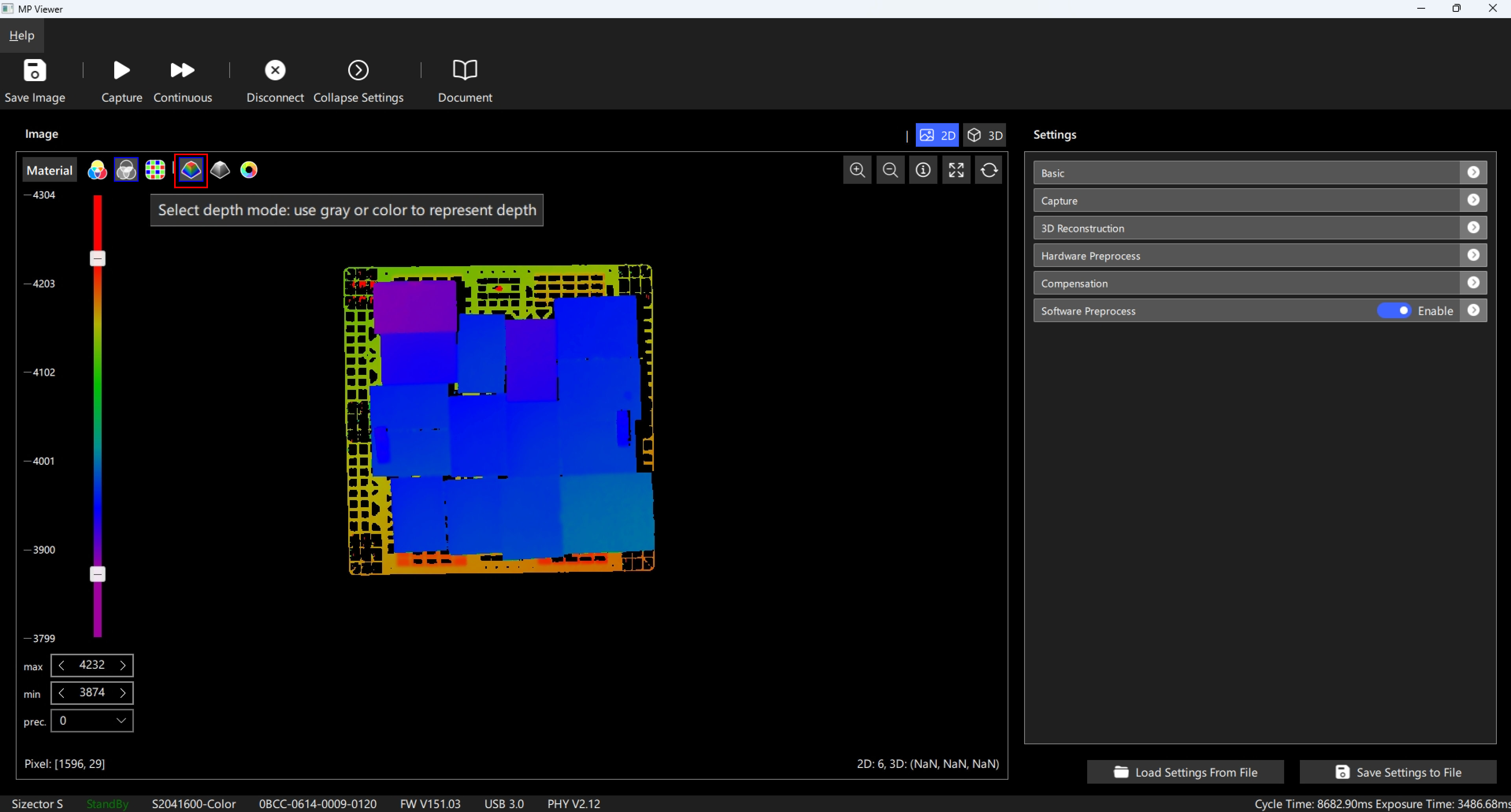Increase the min depth value

123,692
